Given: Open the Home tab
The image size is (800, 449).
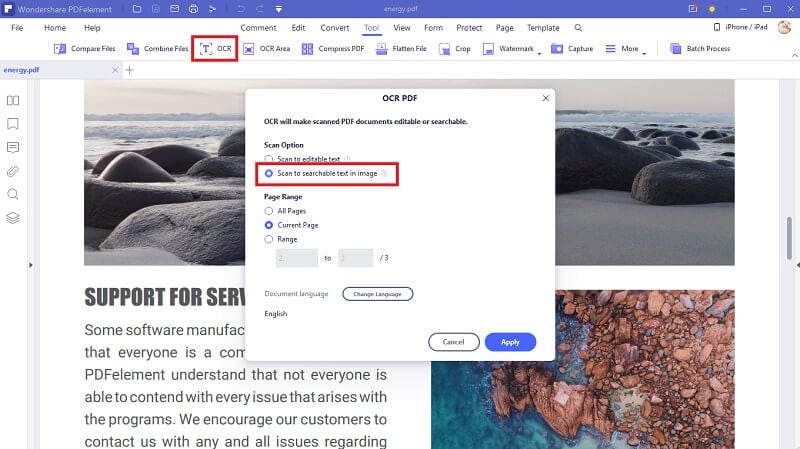Looking at the screenshot, I should point(55,28).
